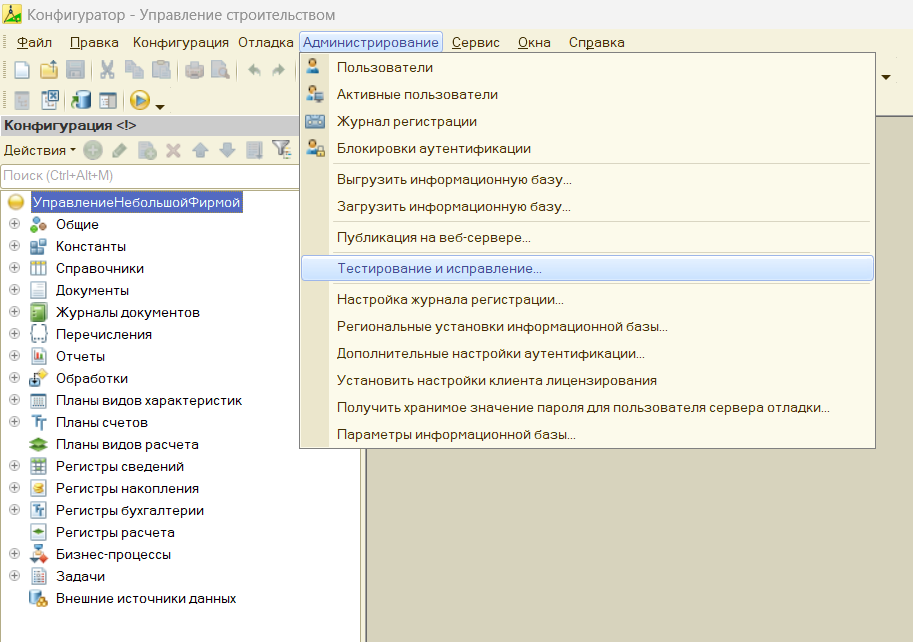Click the New document toolbar icon
This screenshot has height=642, width=913.
click(x=22, y=70)
